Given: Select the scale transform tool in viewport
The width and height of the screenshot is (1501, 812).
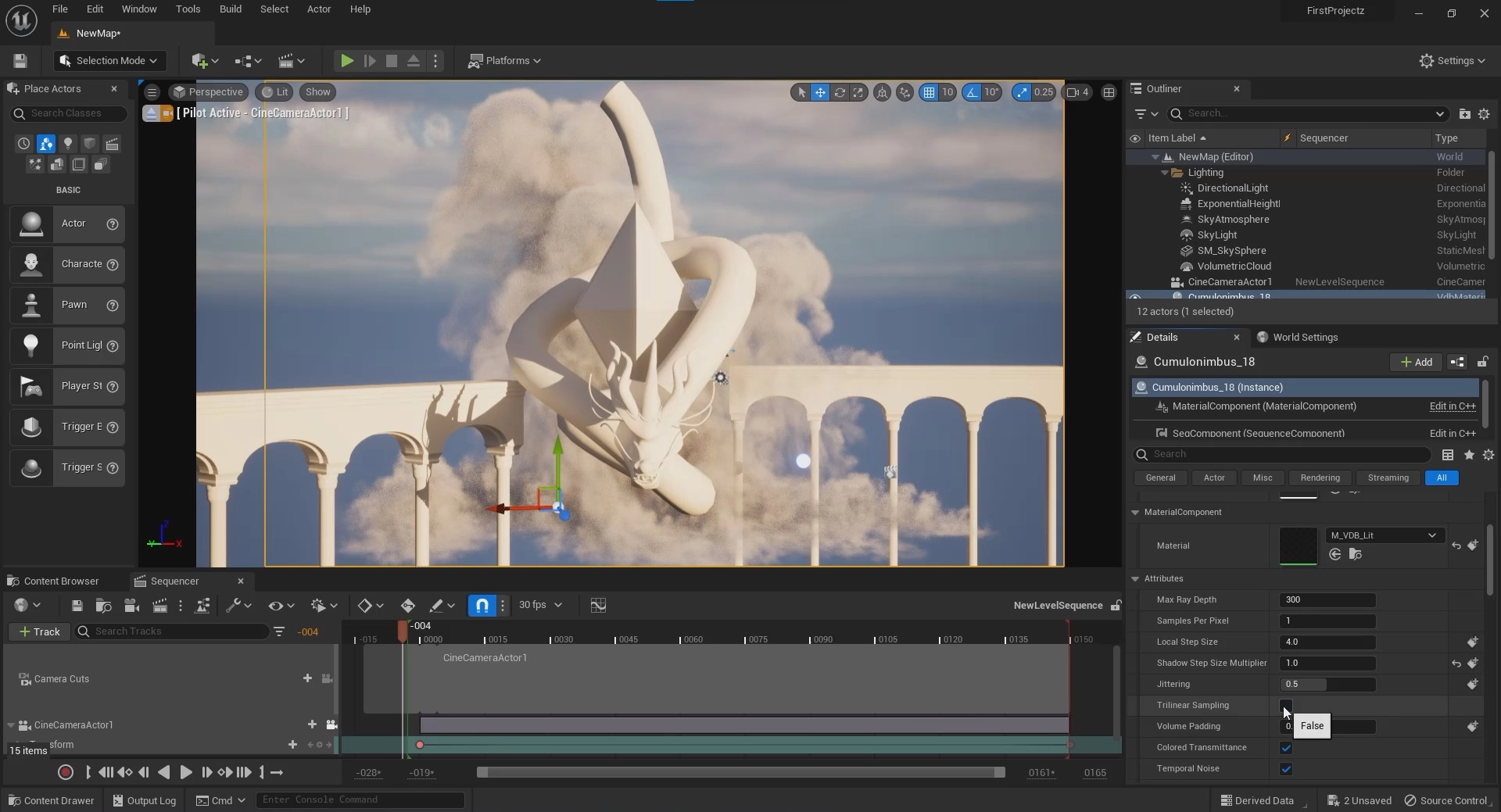Looking at the screenshot, I should click(858, 92).
